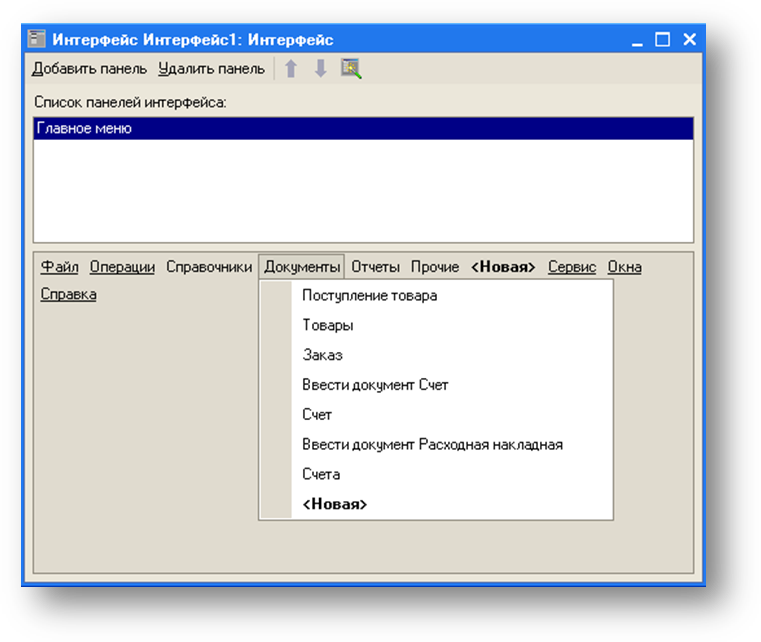Click the move panel down arrow icon
This screenshot has width=761, height=642.
click(320, 68)
